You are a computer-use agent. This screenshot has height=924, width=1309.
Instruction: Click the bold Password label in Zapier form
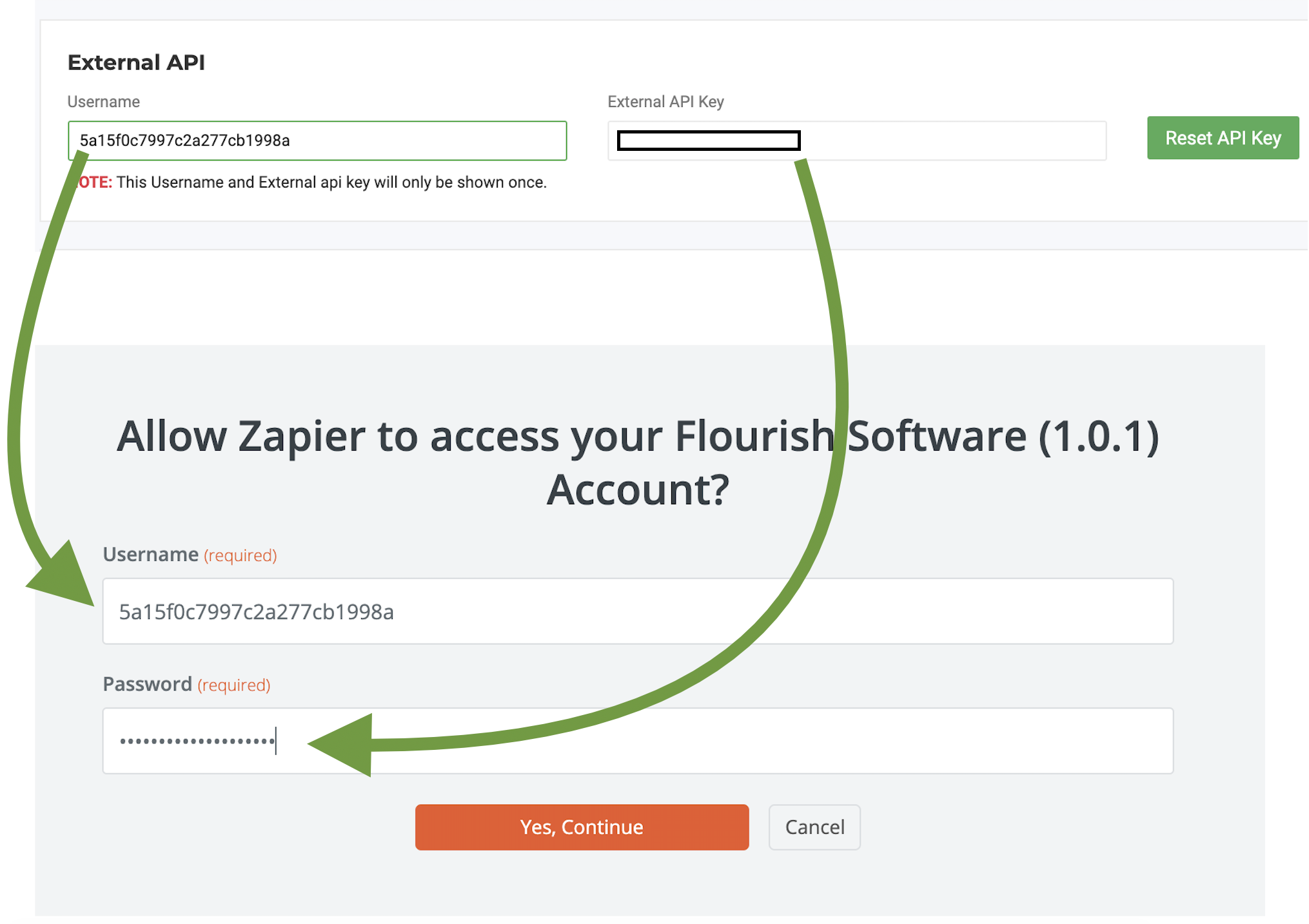click(x=147, y=684)
